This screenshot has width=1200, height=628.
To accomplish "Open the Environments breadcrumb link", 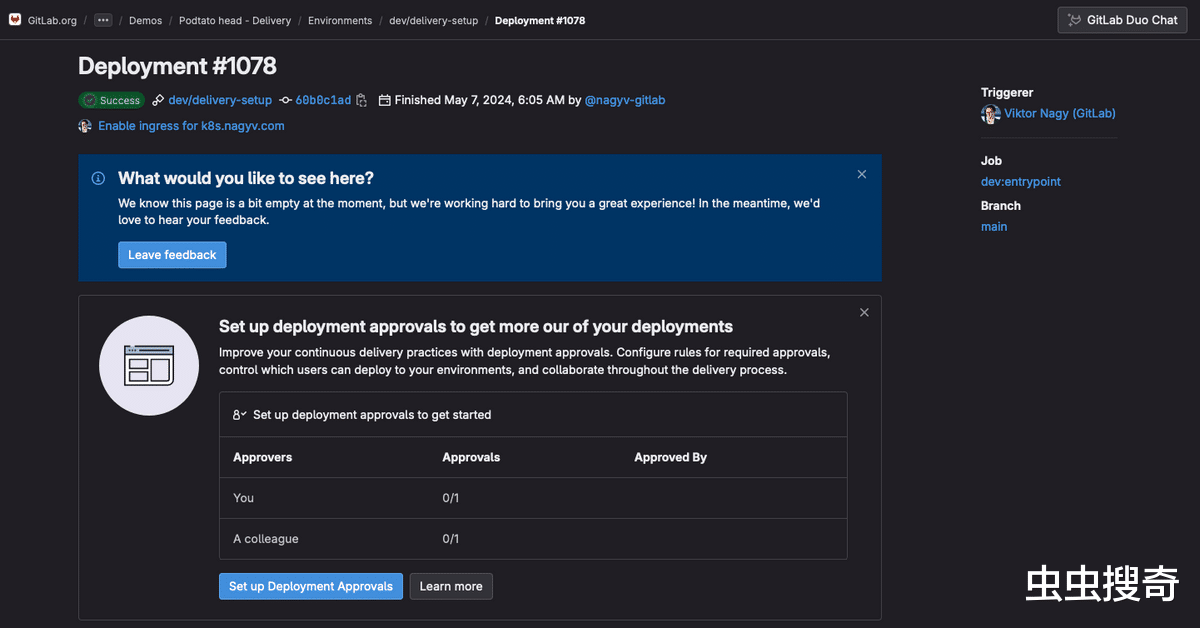I will [340, 20].
